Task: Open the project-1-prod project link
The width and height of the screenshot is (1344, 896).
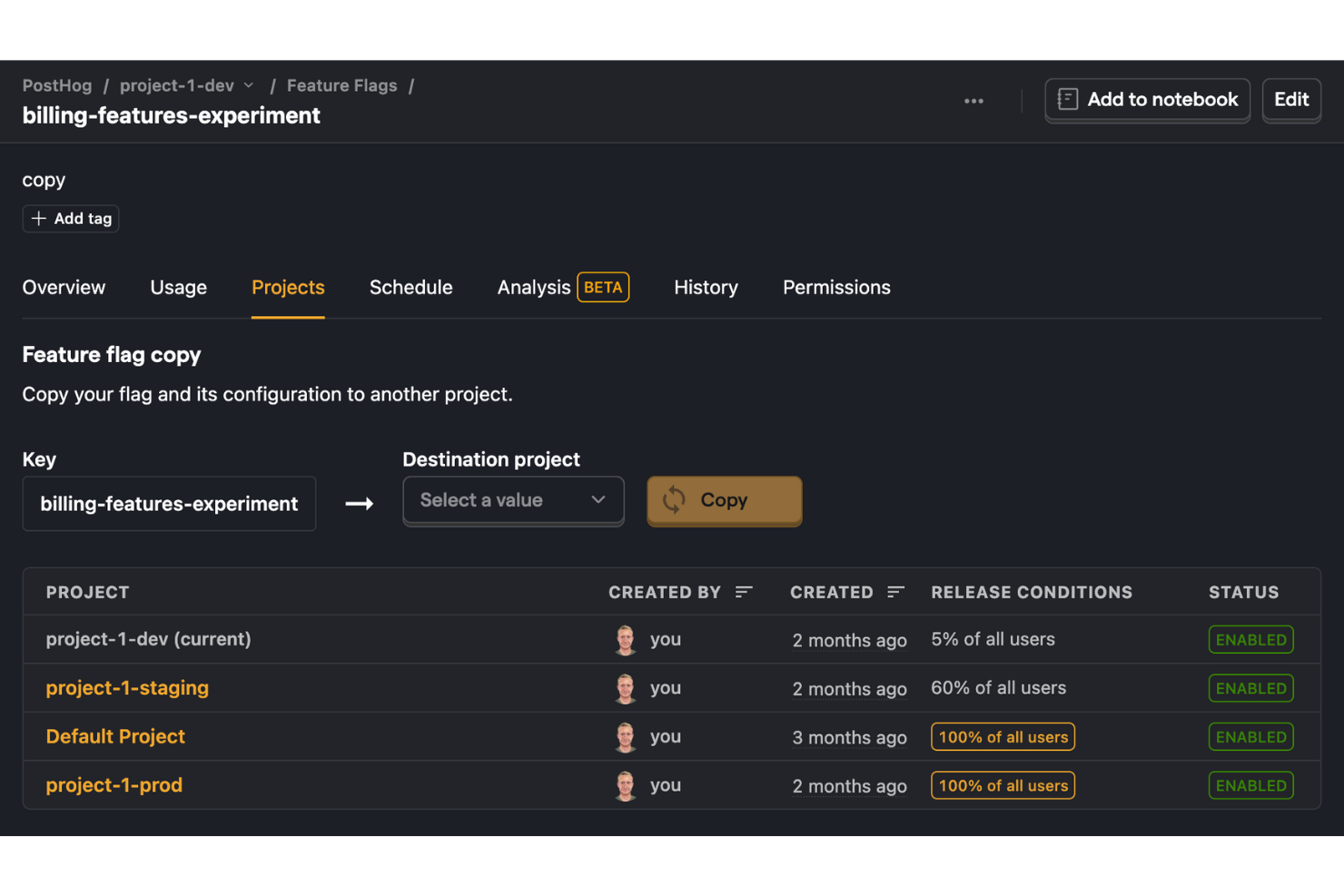Action: [x=114, y=784]
